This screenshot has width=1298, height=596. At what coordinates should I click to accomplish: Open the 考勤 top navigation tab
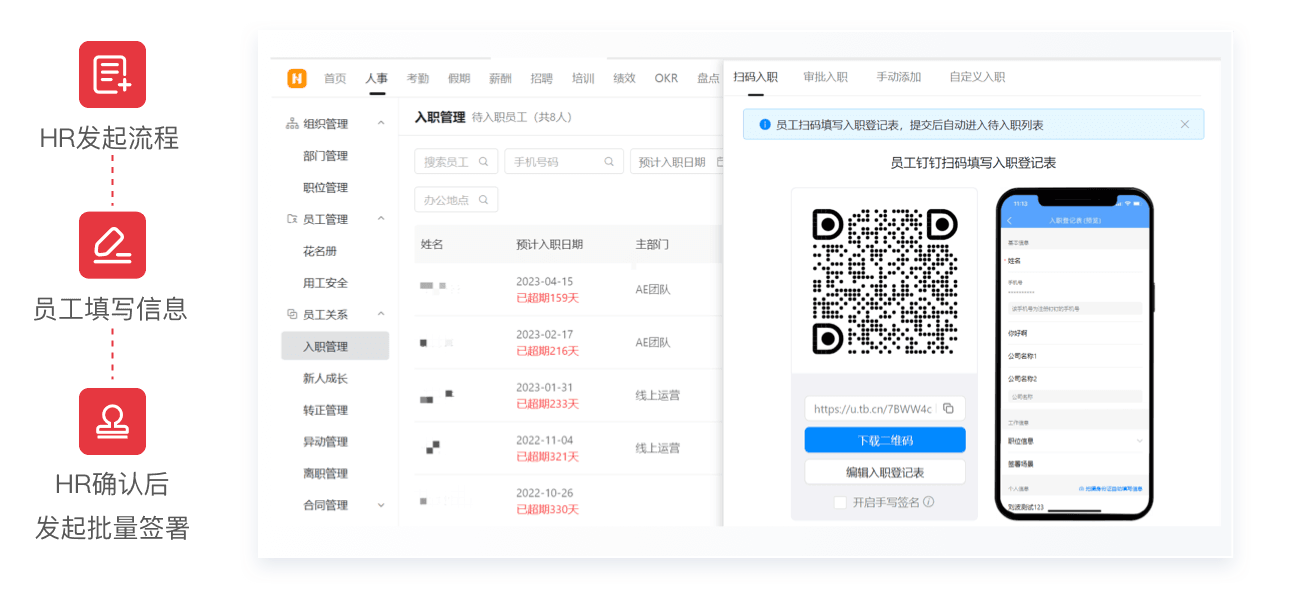pyautogui.click(x=418, y=78)
